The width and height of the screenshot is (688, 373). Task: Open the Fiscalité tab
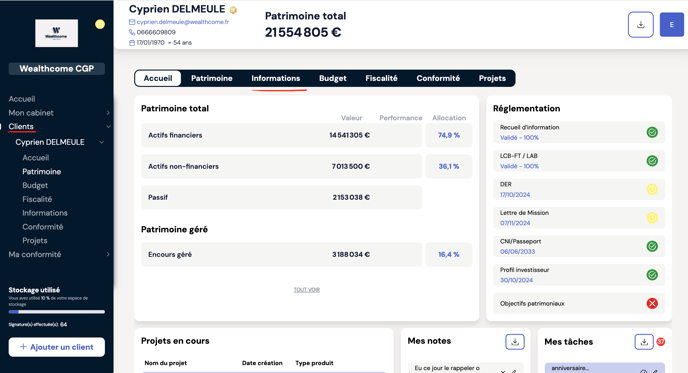tap(381, 78)
